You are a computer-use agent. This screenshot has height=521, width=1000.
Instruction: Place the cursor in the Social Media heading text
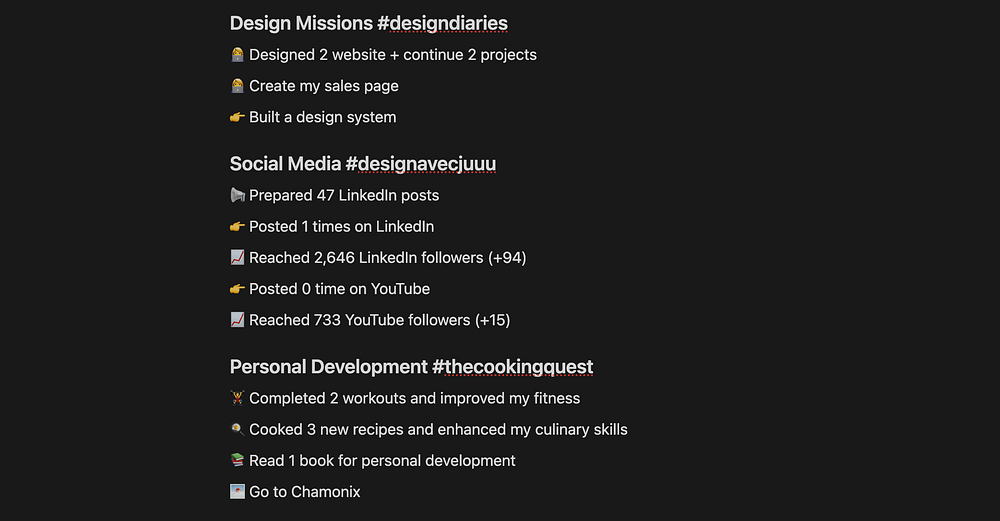(x=285, y=164)
